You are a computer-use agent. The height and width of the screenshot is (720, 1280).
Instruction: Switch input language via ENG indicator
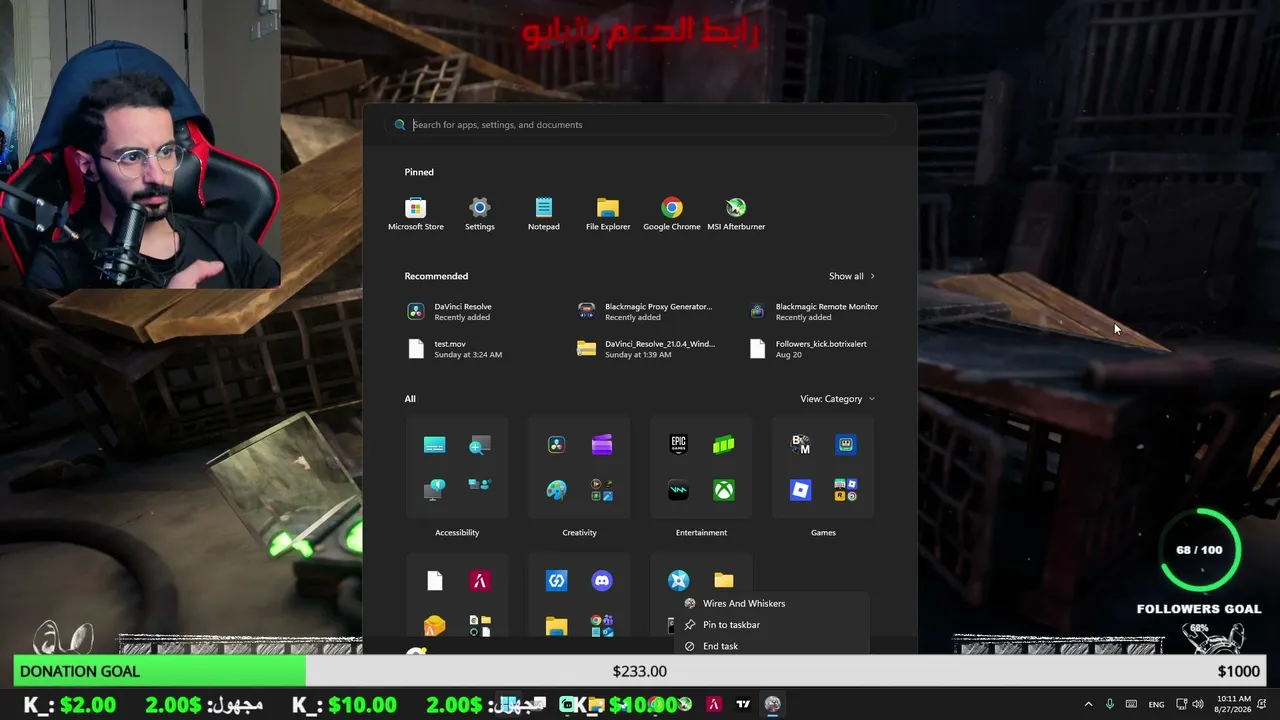click(1156, 705)
